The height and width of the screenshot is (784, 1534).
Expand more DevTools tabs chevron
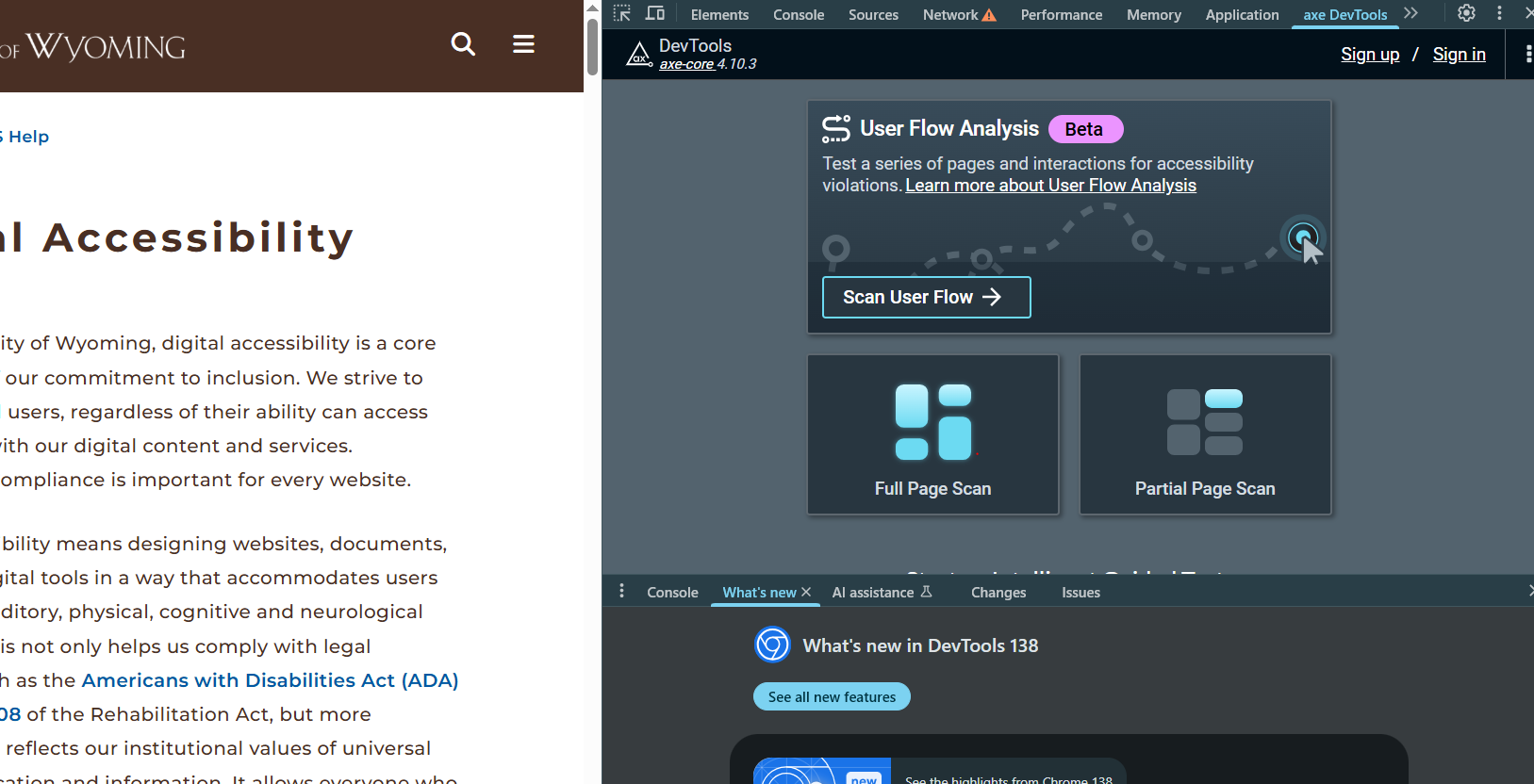click(1410, 13)
